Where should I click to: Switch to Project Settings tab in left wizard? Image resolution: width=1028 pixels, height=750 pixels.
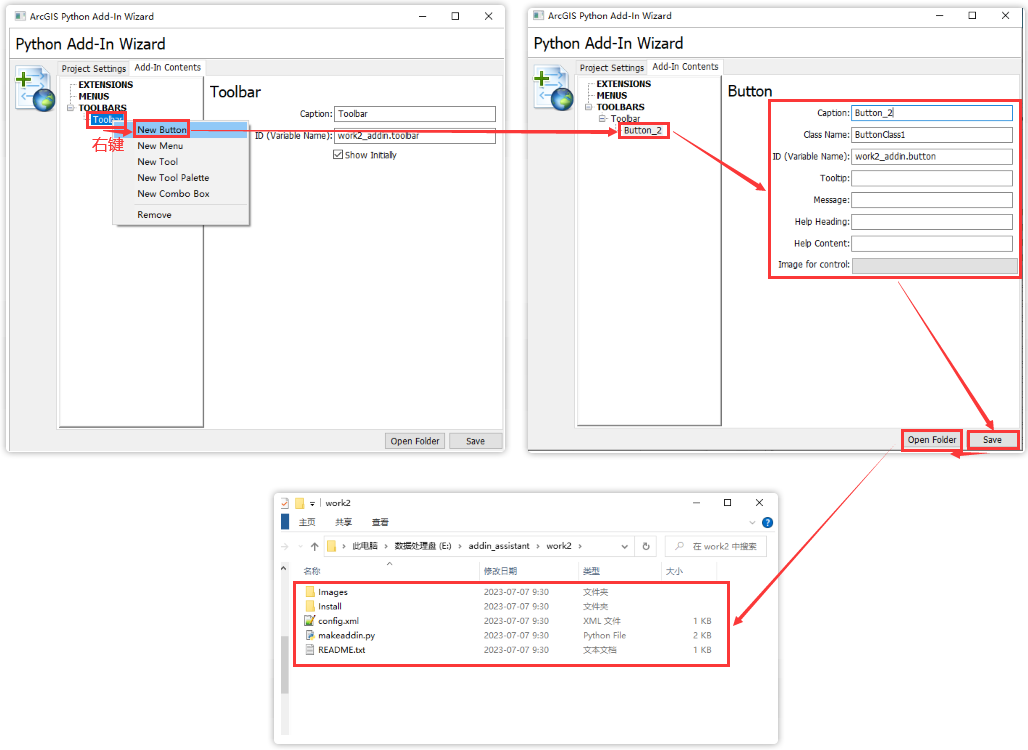(x=94, y=68)
